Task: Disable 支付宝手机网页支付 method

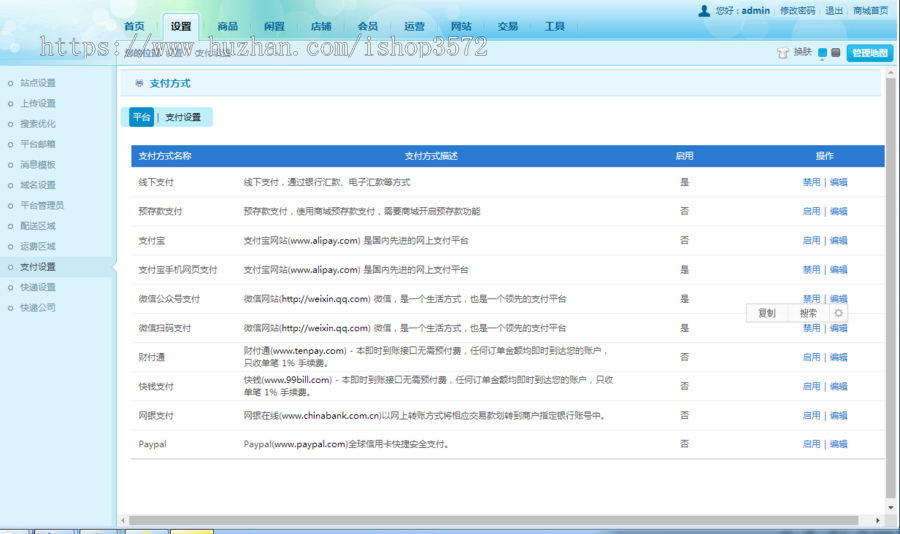Action: 811,270
